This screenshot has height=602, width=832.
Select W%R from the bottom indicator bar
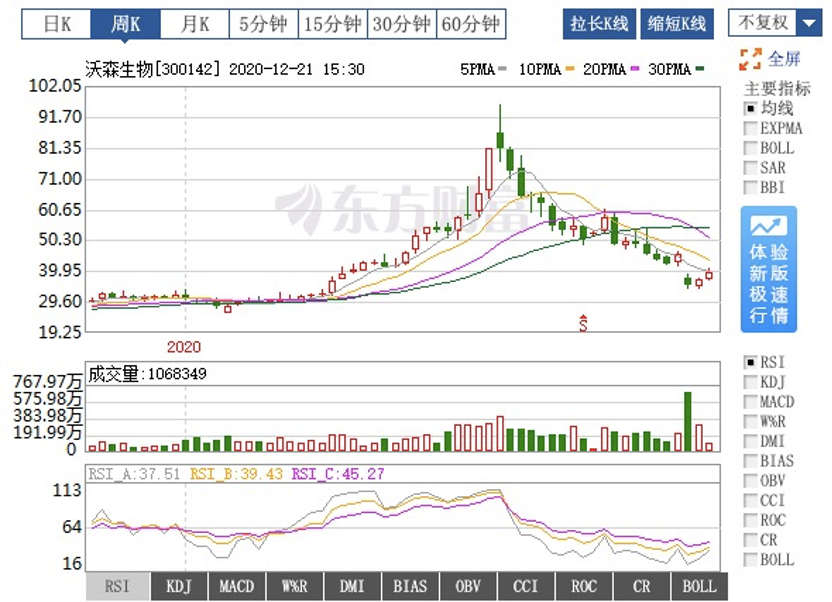295,587
